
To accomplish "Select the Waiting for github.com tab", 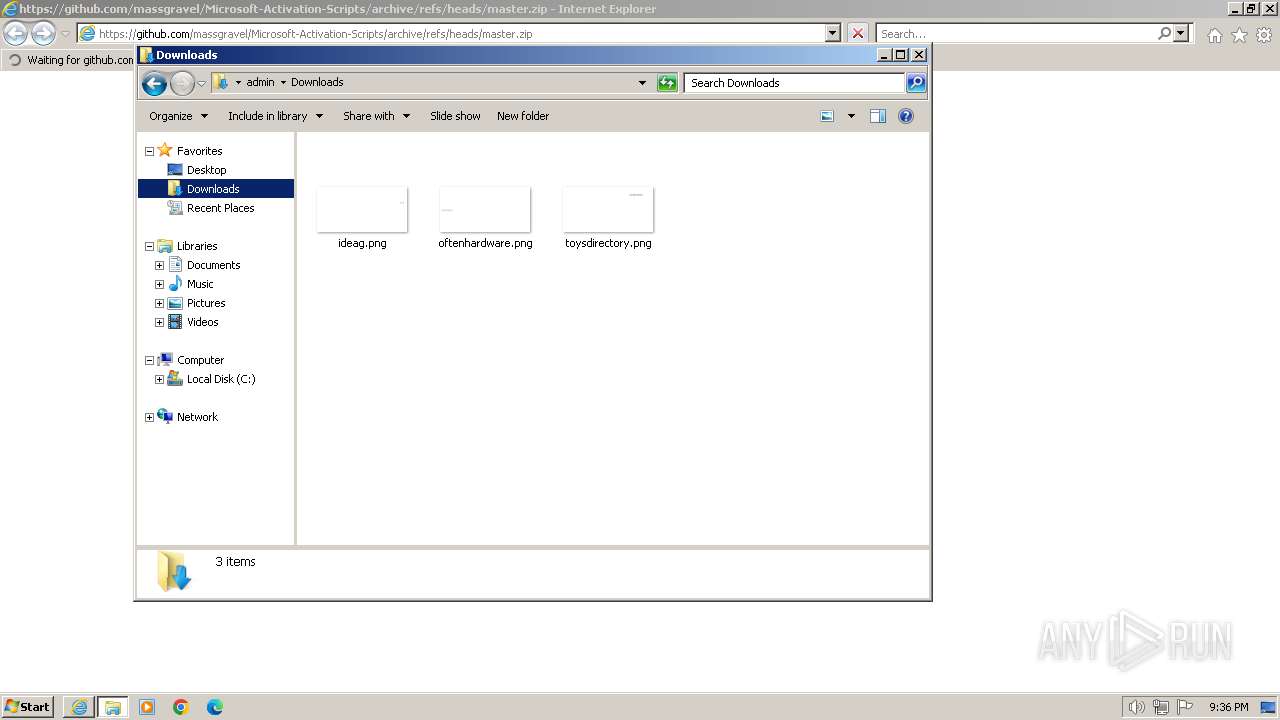I will 70,60.
